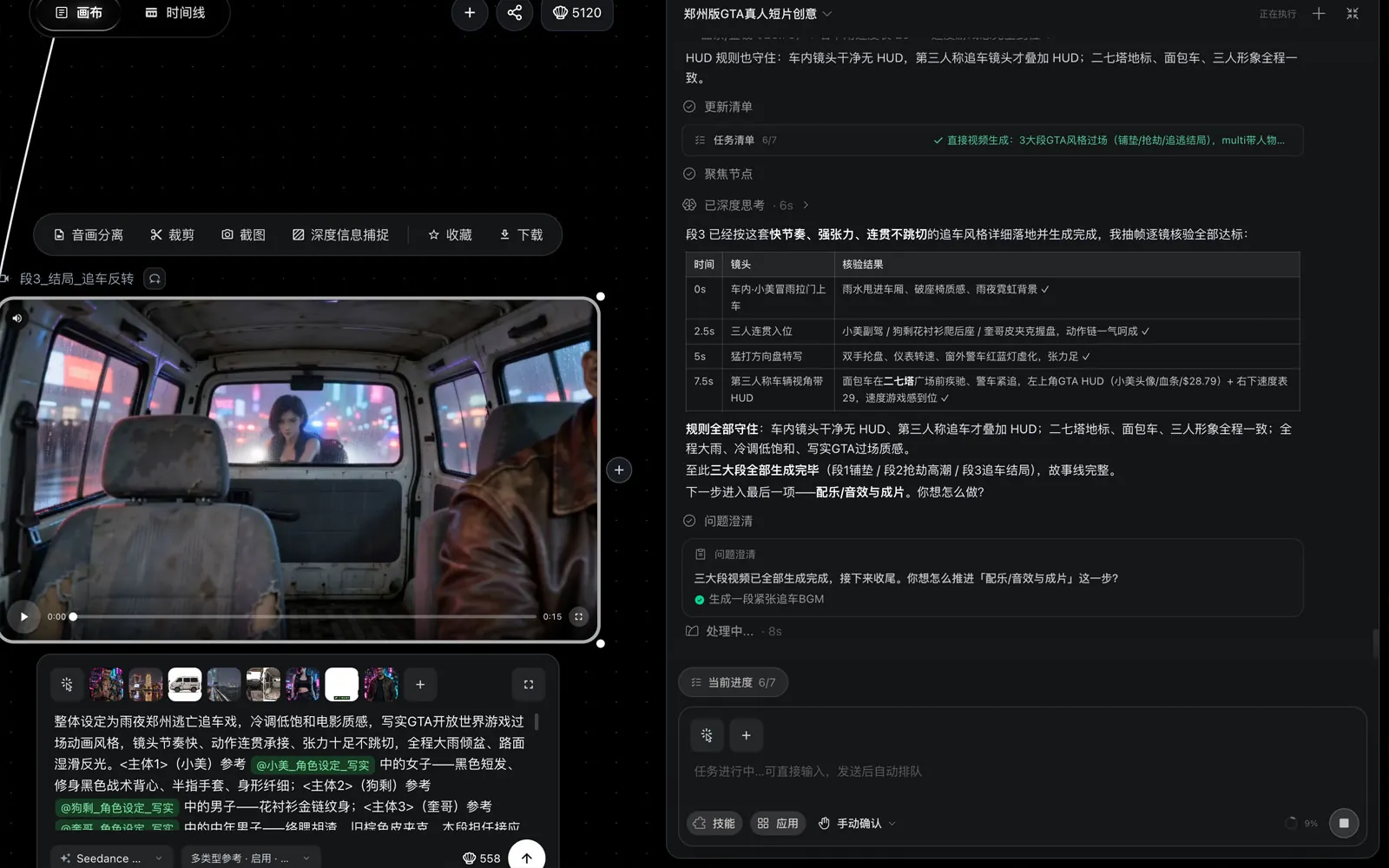
Task: Focus the chat message input field
Action: (1023, 771)
